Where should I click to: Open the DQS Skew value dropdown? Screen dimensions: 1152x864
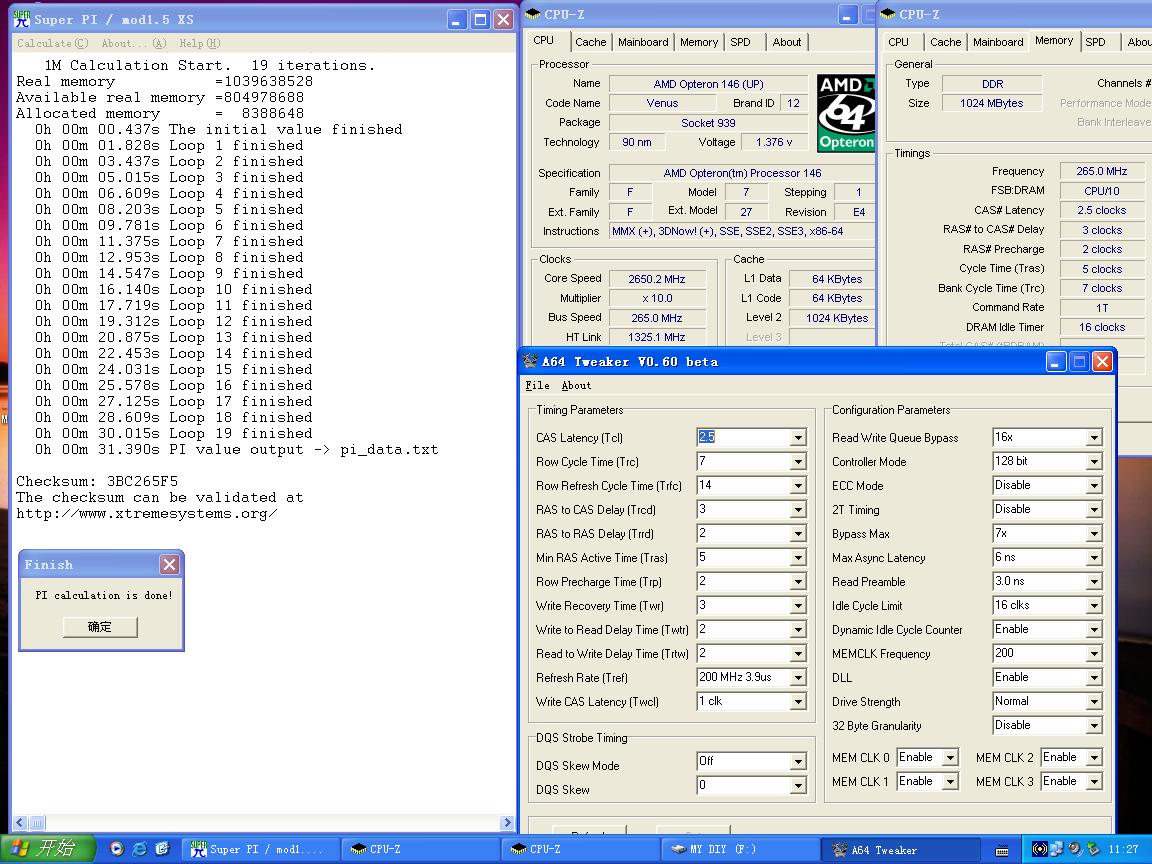(798, 786)
